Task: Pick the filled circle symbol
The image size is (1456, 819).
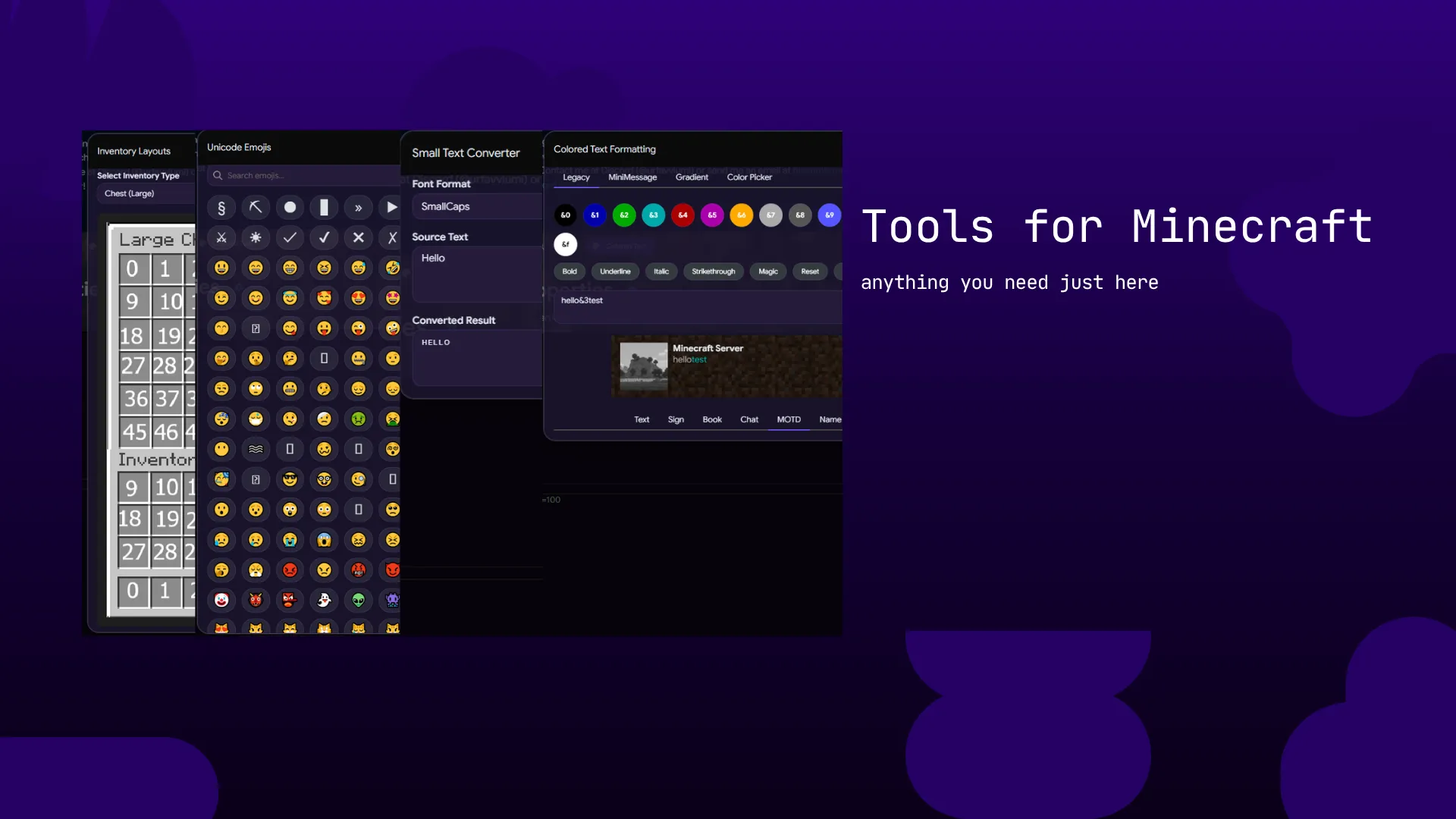Action: (x=290, y=208)
